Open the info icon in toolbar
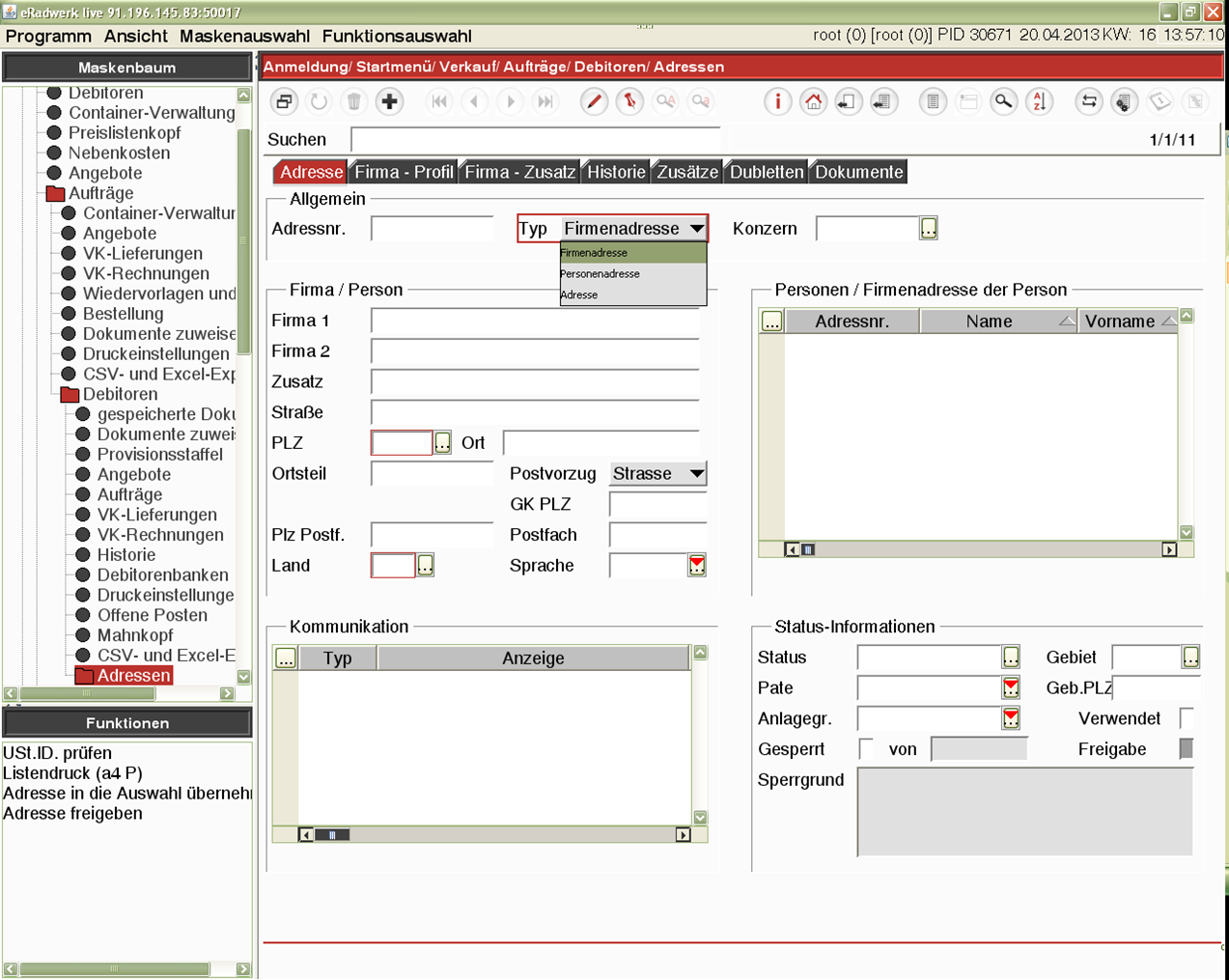1229x980 pixels. [x=777, y=101]
